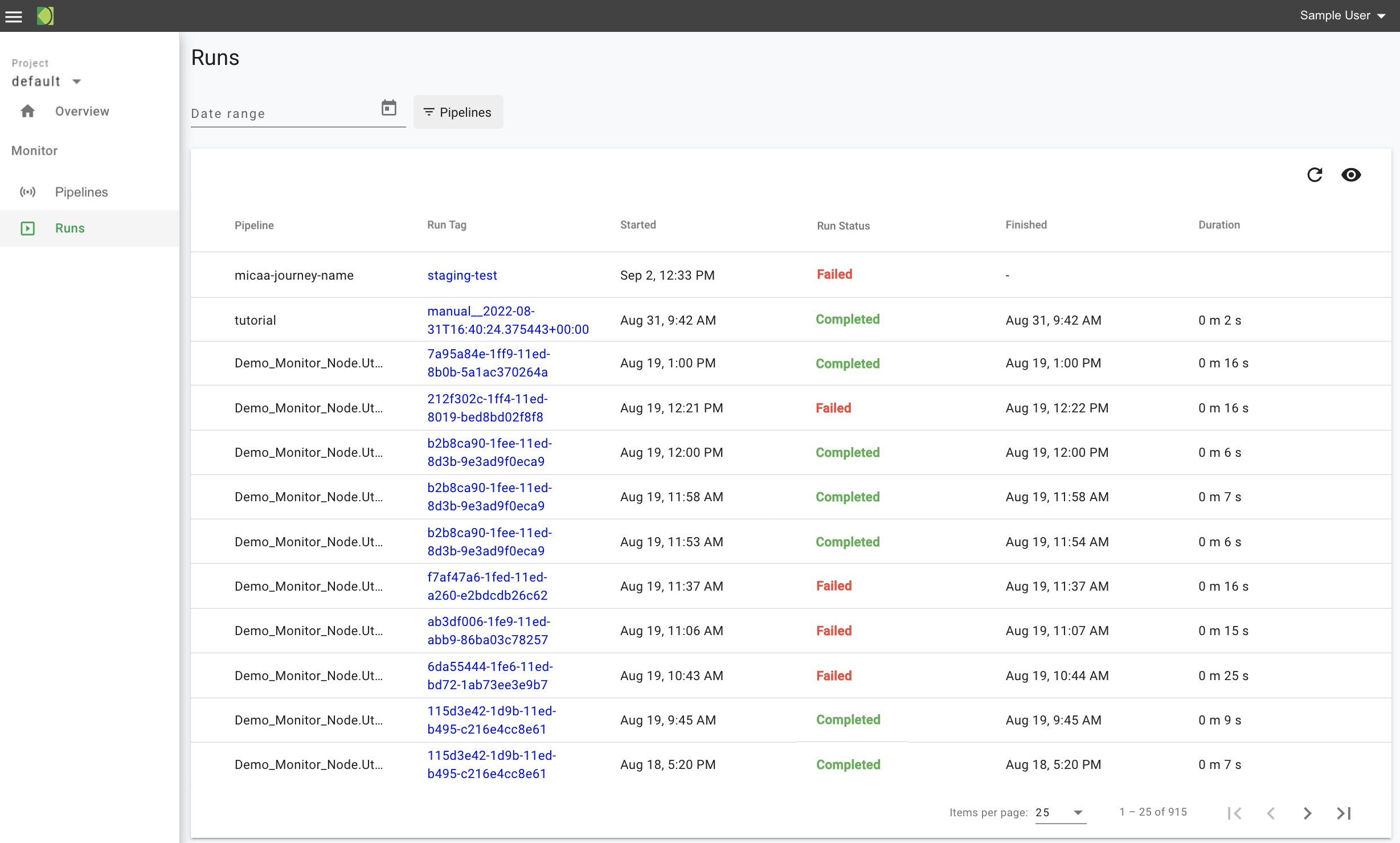Screen dimensions: 1400x843
Task: Expand the default project dropdown
Action: click(47, 81)
